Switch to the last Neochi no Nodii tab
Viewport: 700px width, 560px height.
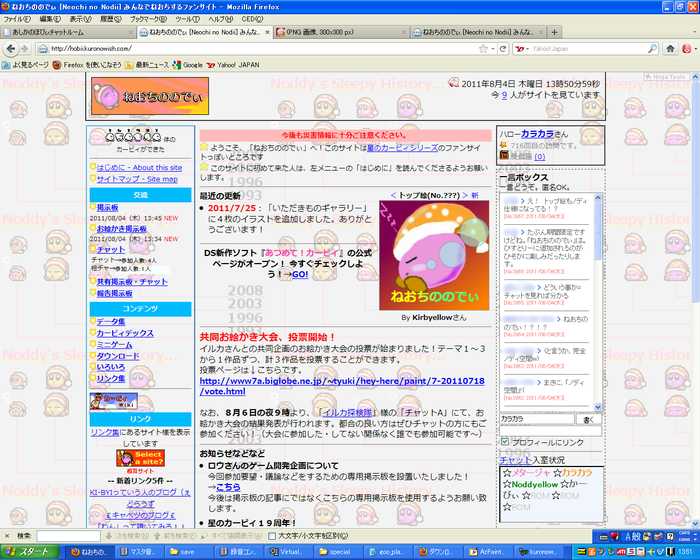(x=478, y=32)
